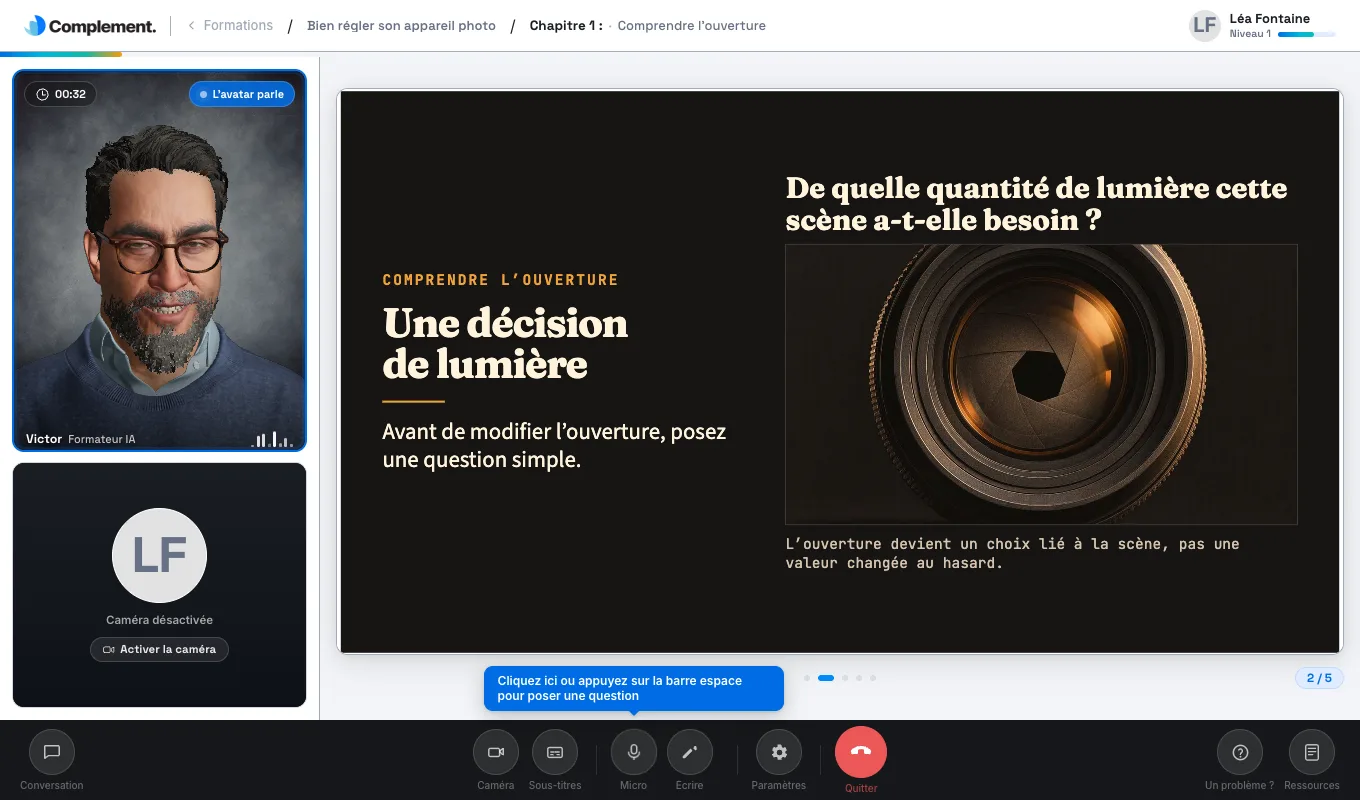1360x800 pixels.
Task: Jump to the fourth slide dot
Action: tap(859, 678)
